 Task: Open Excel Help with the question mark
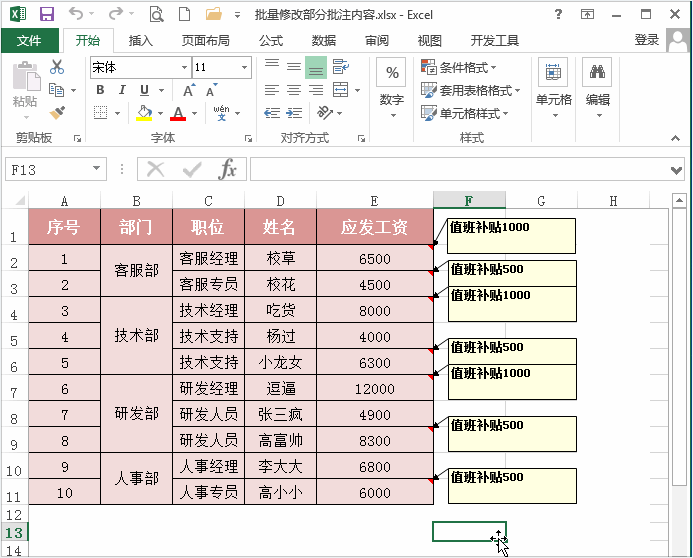(x=559, y=14)
